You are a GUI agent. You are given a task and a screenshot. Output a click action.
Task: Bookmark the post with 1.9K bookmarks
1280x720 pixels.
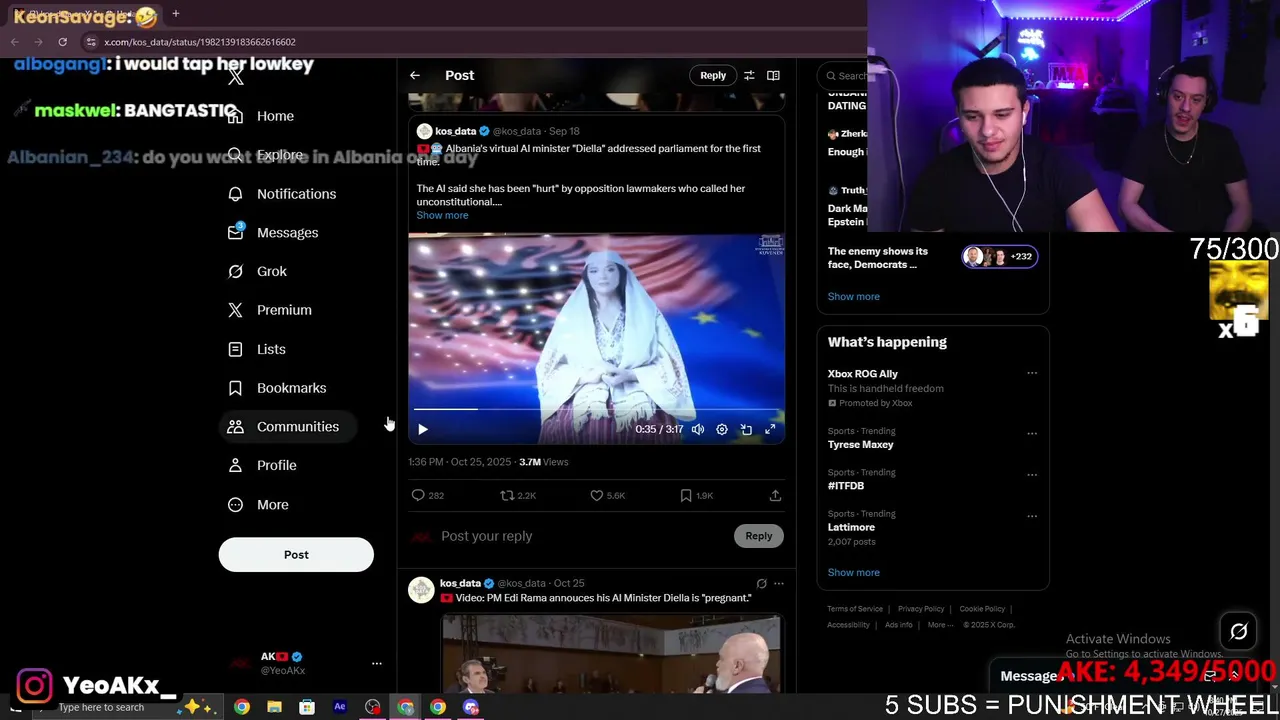696,495
